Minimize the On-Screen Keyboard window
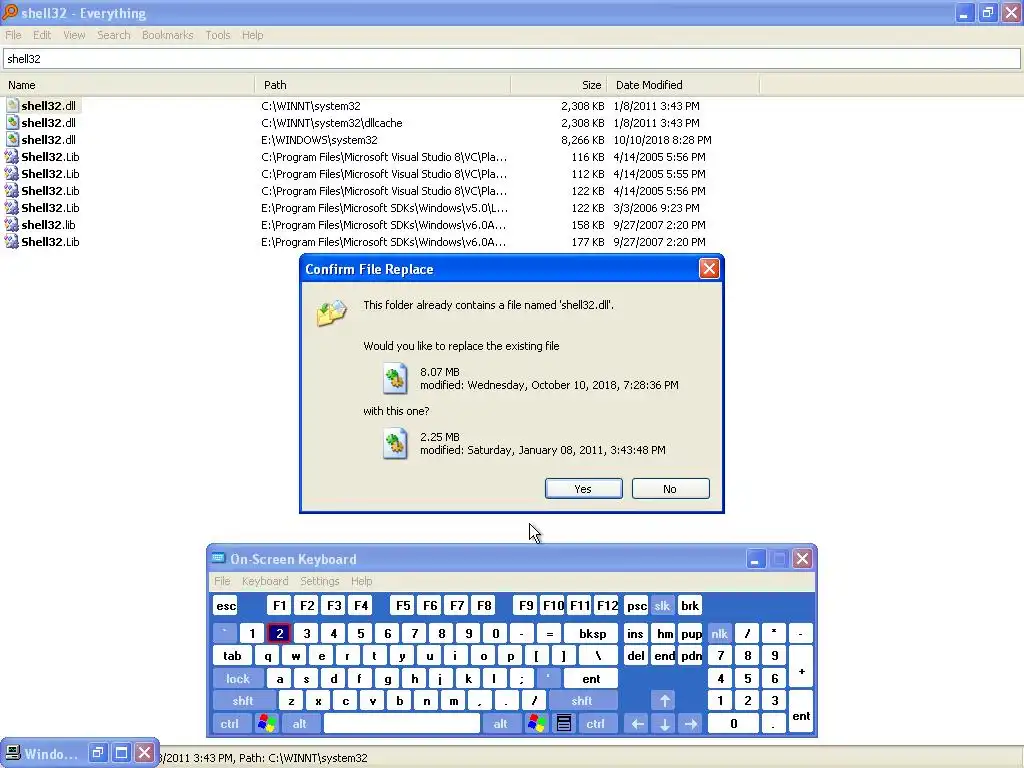 (x=756, y=559)
